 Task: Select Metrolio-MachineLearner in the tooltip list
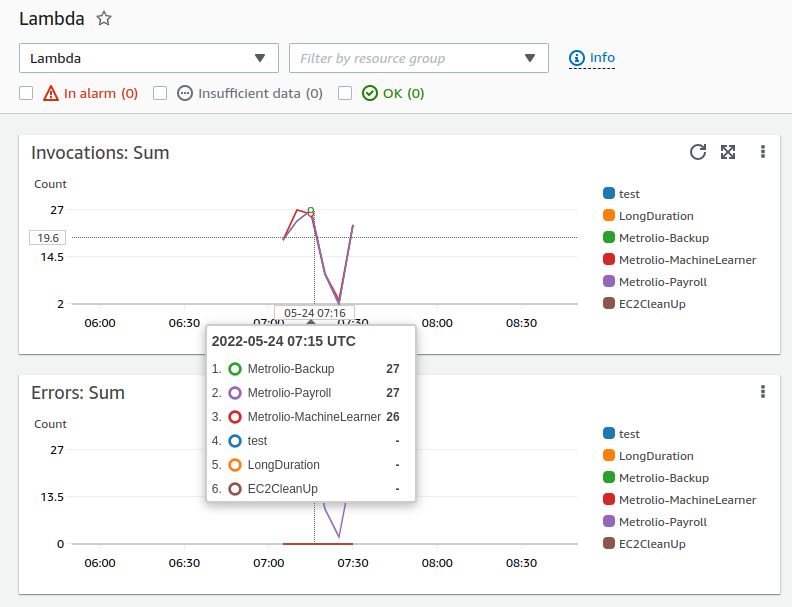[314, 417]
